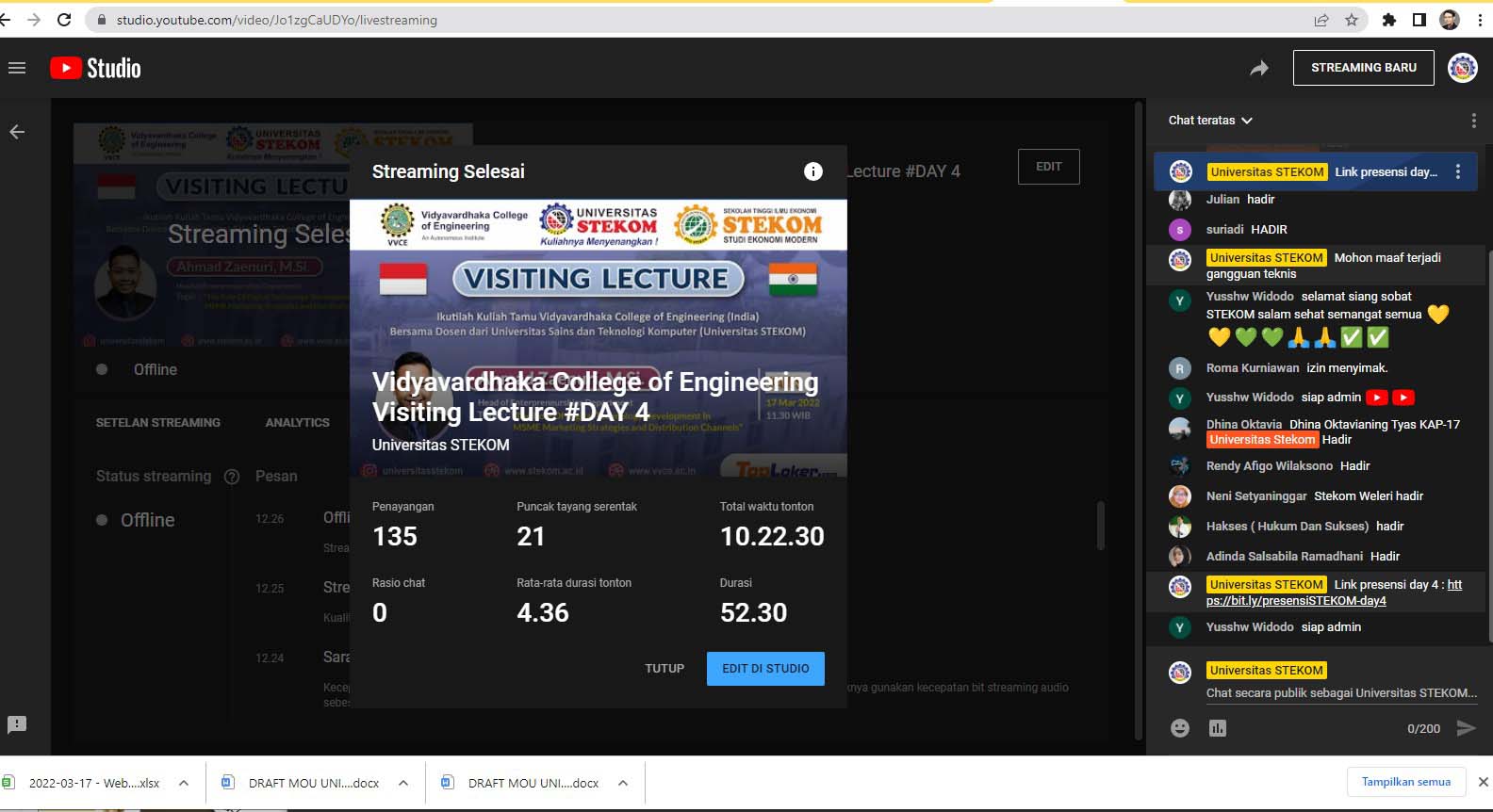This screenshot has height=812, width=1493.
Task: Click the YouTube Studio logo
Action: coord(95,68)
